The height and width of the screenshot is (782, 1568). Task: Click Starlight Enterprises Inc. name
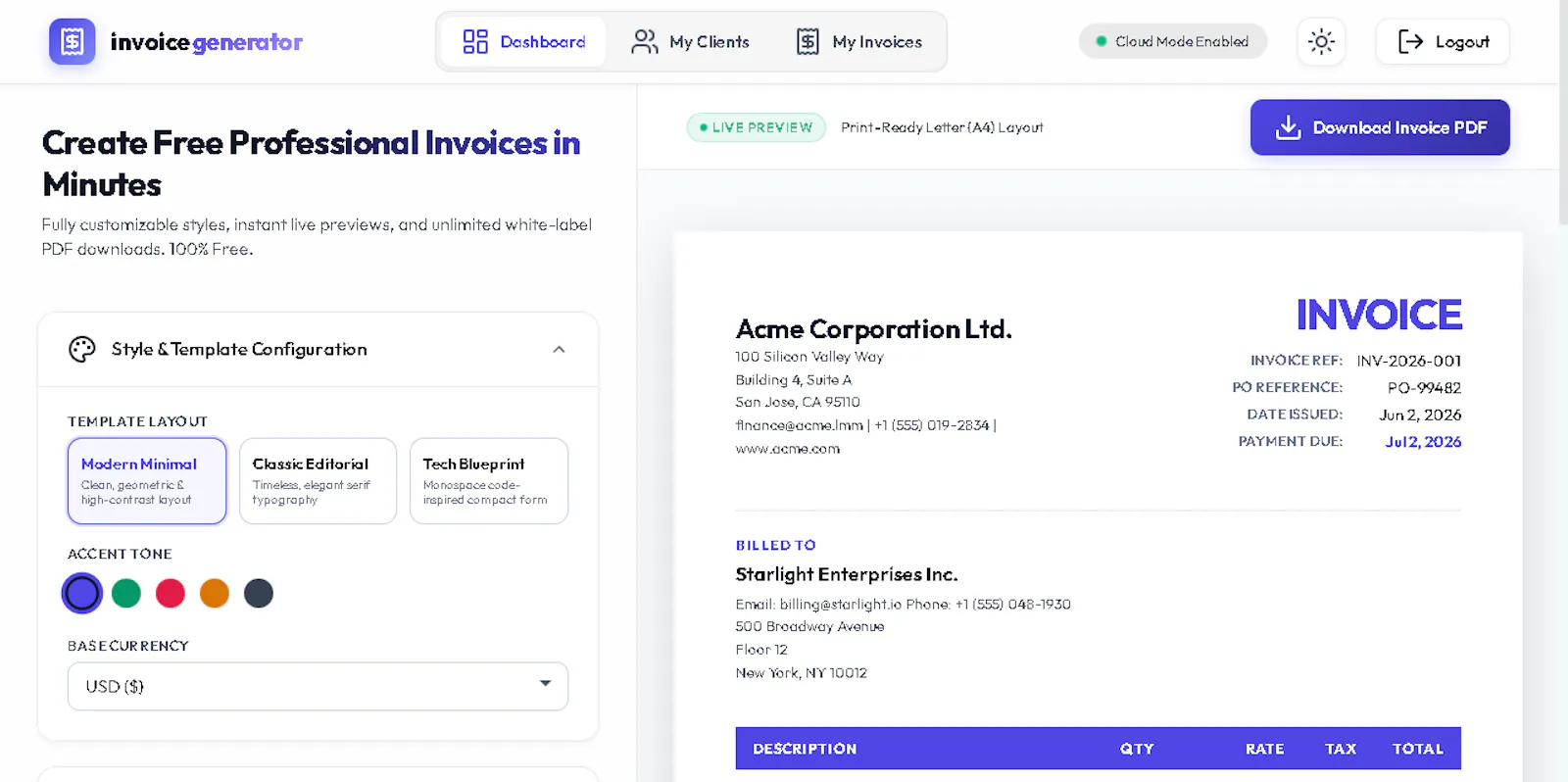pos(847,574)
